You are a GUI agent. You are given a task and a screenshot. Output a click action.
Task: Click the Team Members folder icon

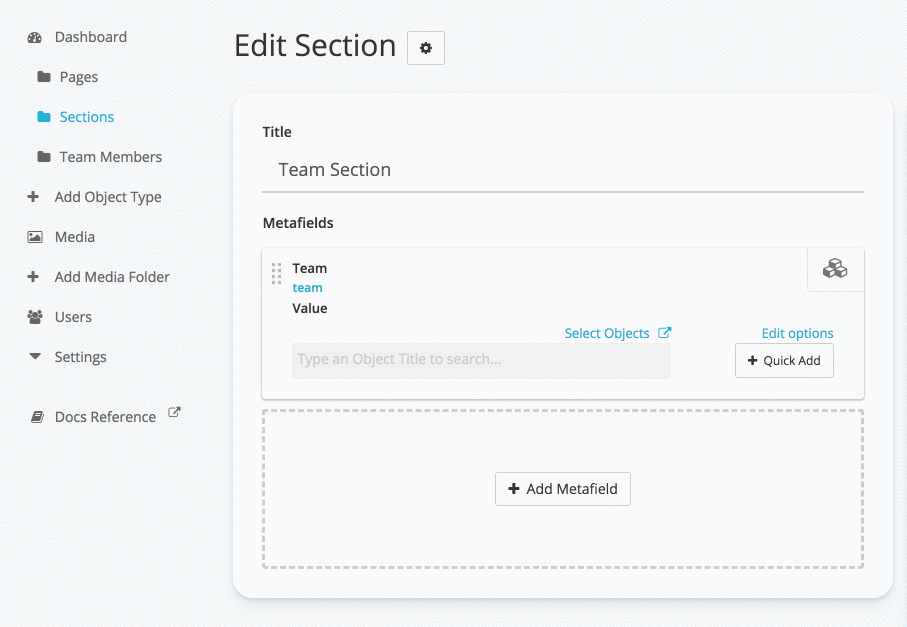click(44, 157)
